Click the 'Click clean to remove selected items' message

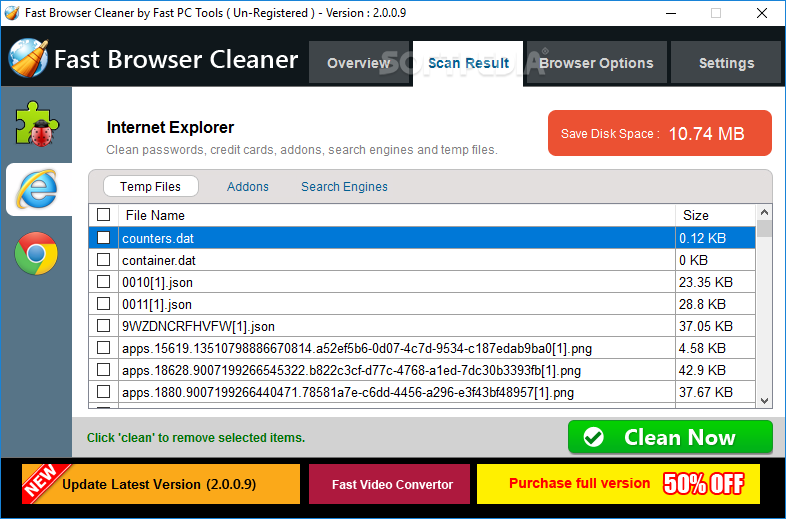click(x=196, y=438)
